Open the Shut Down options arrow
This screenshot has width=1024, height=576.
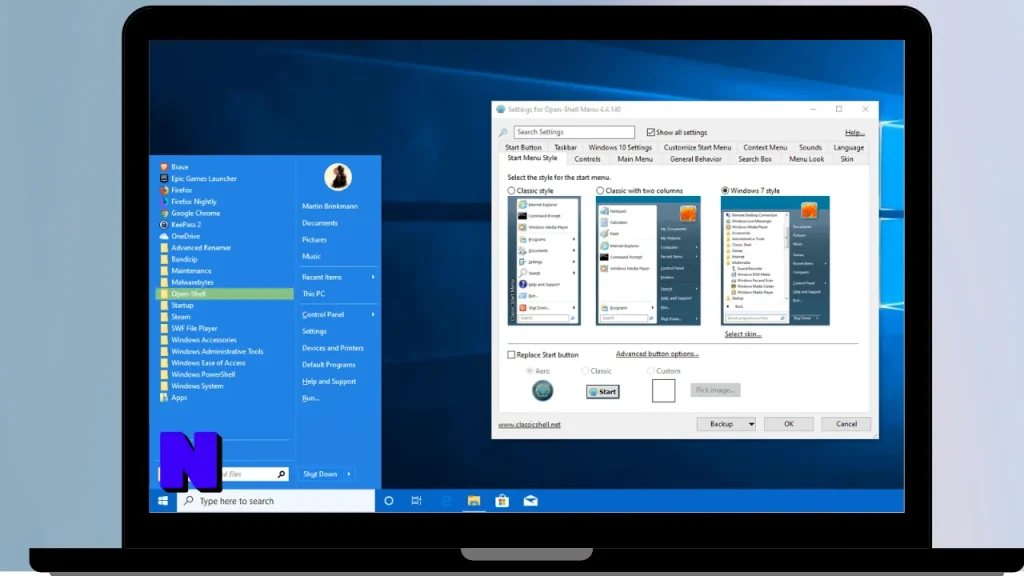(349, 474)
